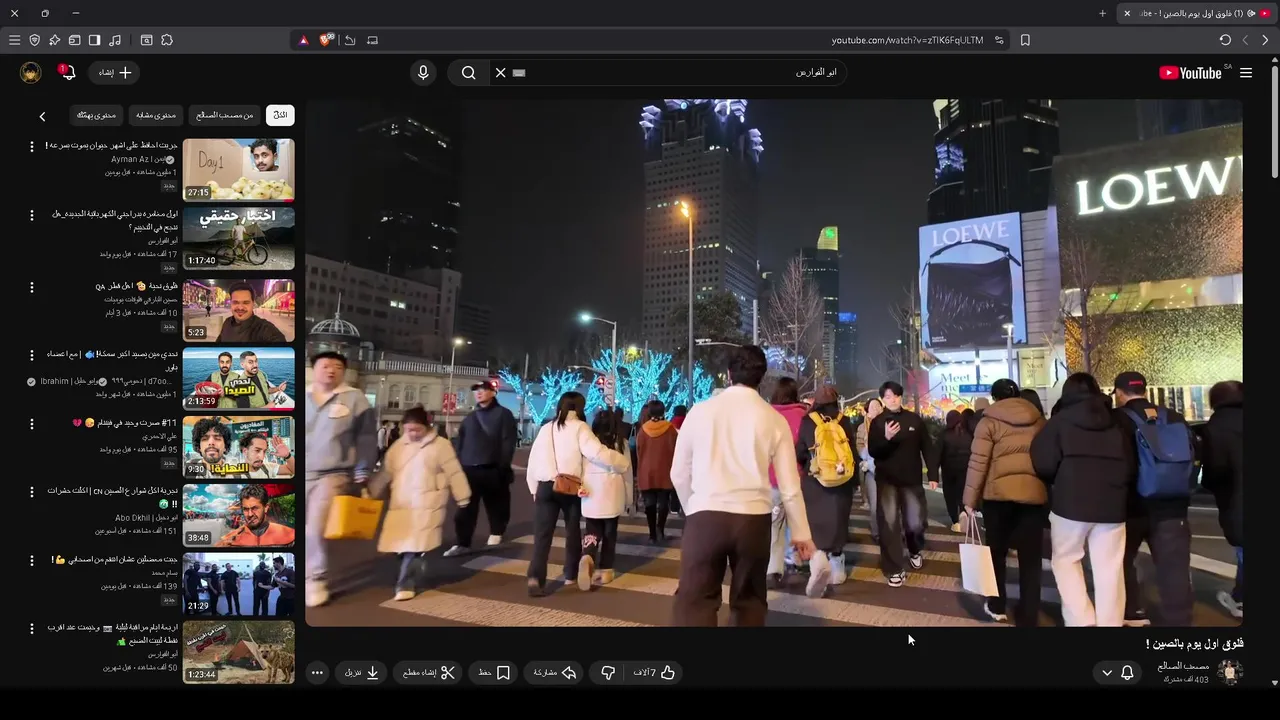Open the YouTube notifications bell
This screenshot has height=720, width=1280.
coord(67,72)
